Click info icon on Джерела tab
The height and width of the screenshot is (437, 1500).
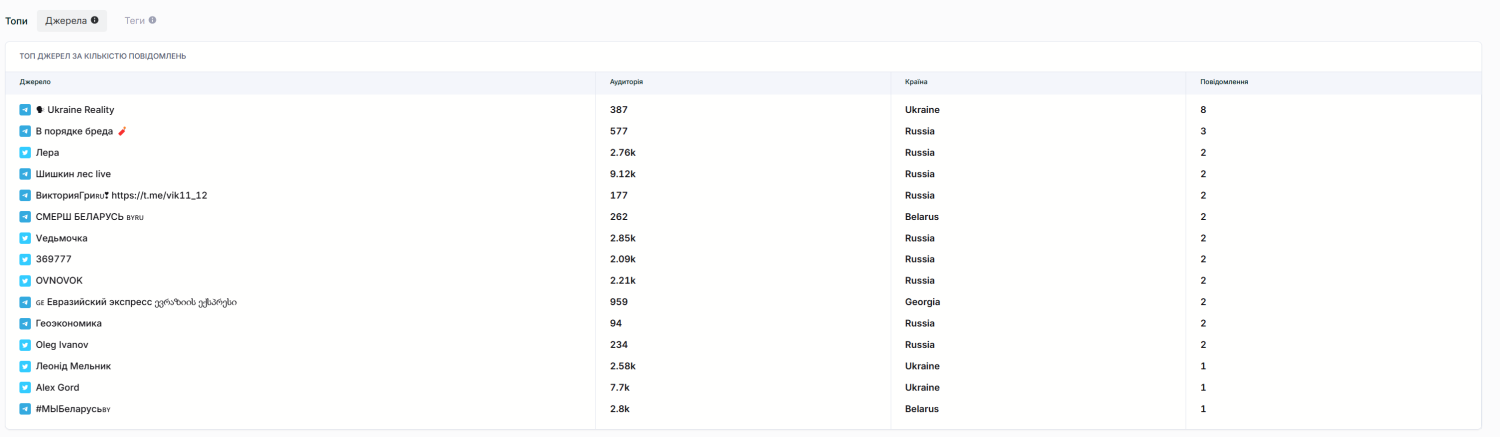tap(95, 20)
